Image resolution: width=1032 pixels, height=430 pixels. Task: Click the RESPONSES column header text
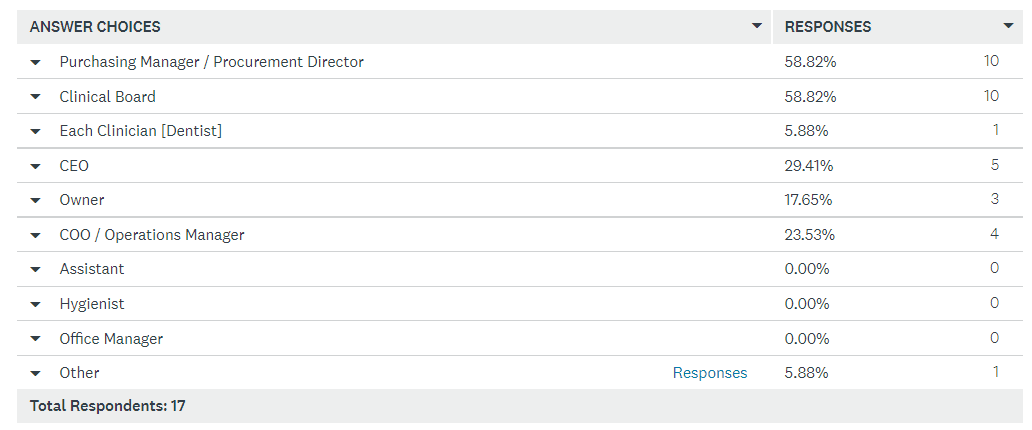coord(828,27)
